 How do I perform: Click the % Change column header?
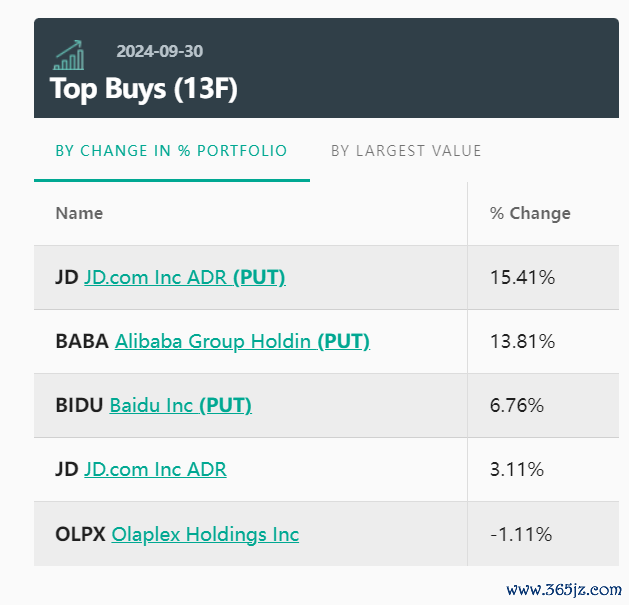coord(530,213)
